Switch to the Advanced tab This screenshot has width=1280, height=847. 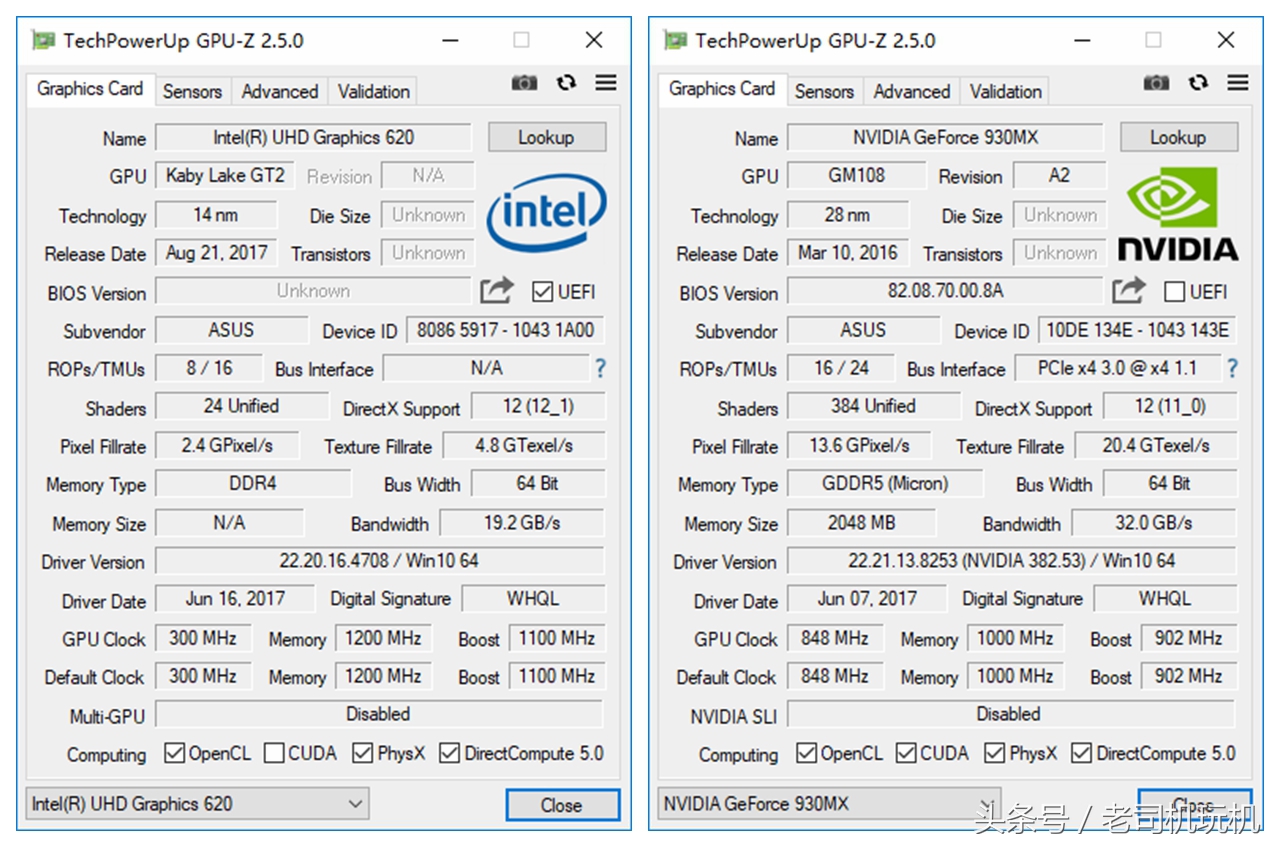pyautogui.click(x=280, y=91)
